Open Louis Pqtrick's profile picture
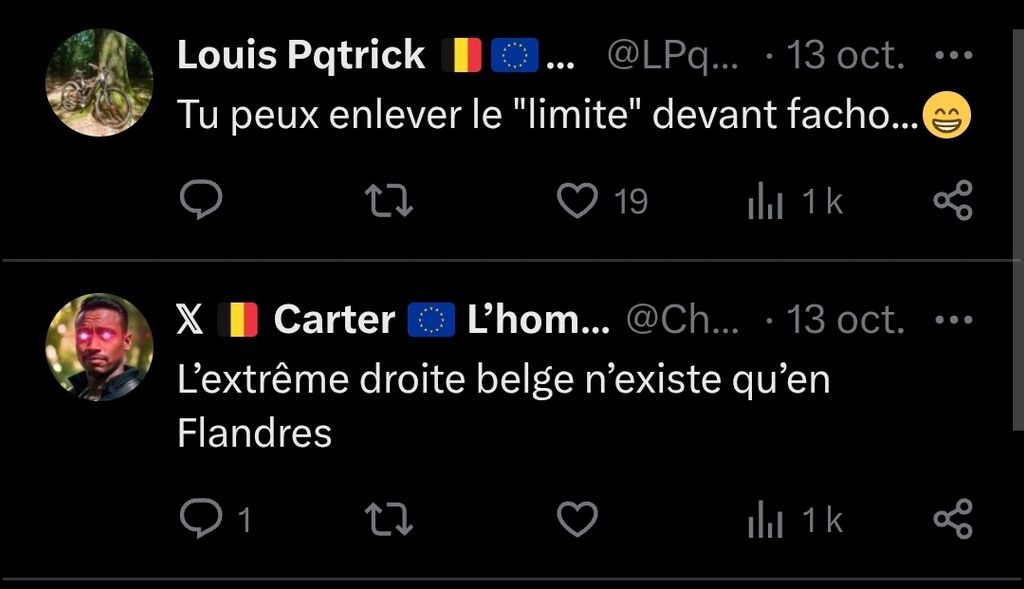Image resolution: width=1024 pixels, height=589 pixels. [x=99, y=82]
